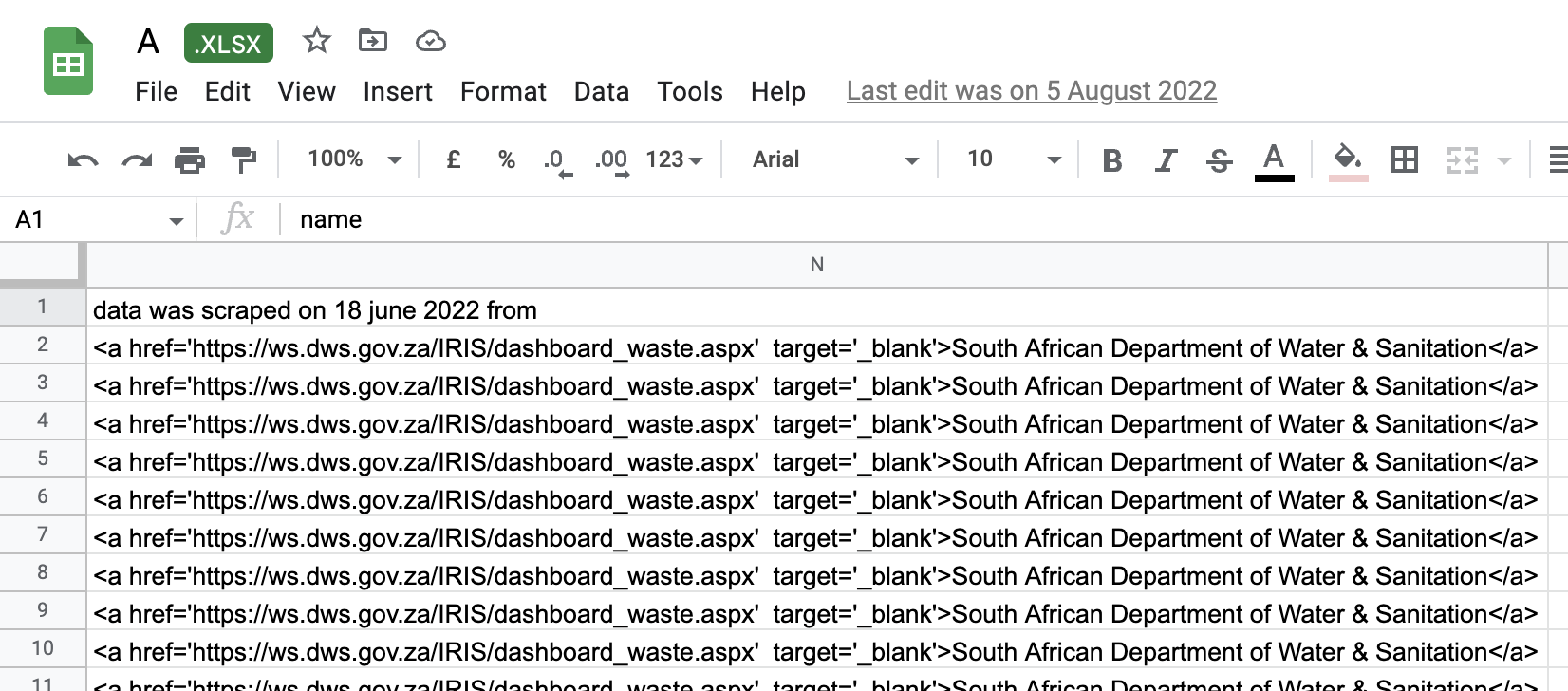The height and width of the screenshot is (691, 1568).
Task: Click the document title A
Action: click(148, 42)
